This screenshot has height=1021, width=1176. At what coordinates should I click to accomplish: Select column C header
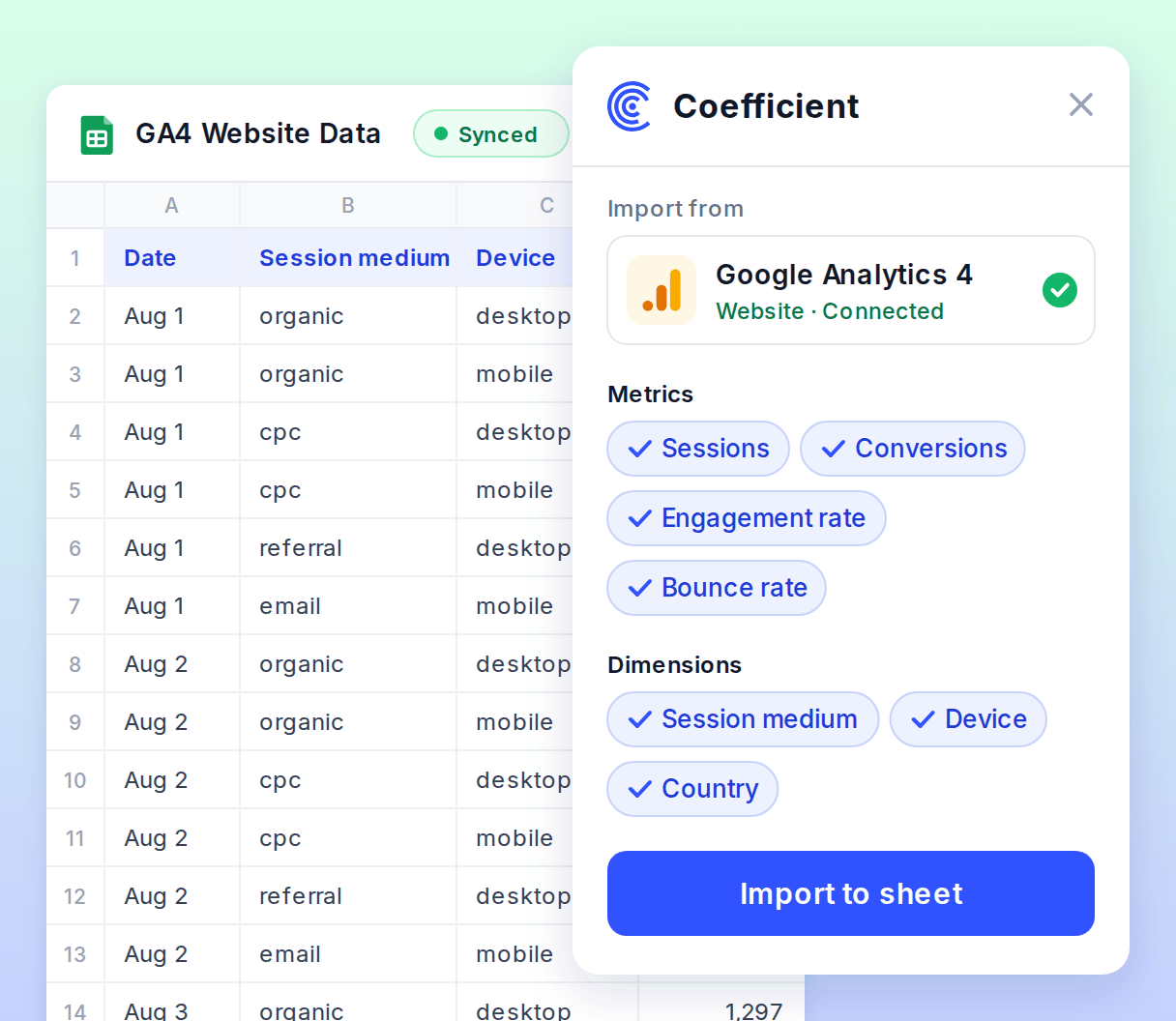pyautogui.click(x=514, y=205)
